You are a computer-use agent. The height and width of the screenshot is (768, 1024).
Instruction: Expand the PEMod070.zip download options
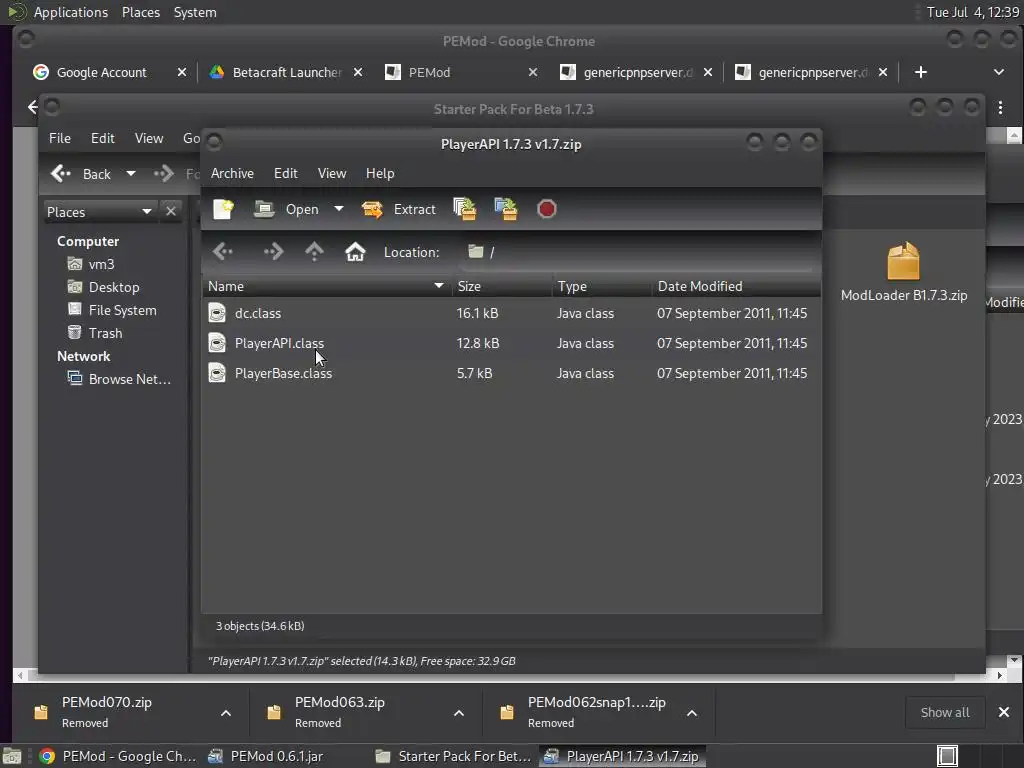click(226, 713)
